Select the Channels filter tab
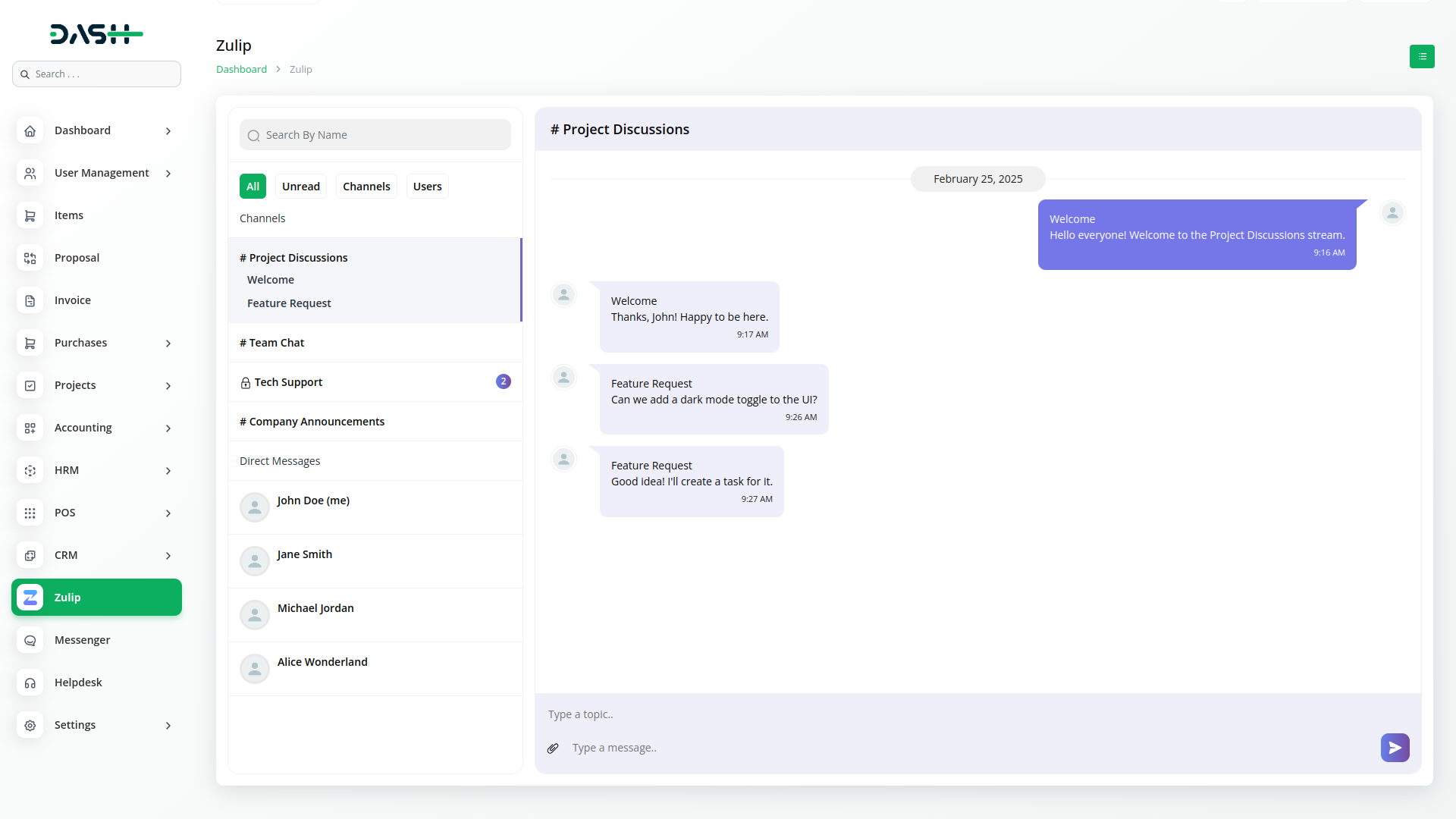The width and height of the screenshot is (1456, 819). [x=366, y=187]
